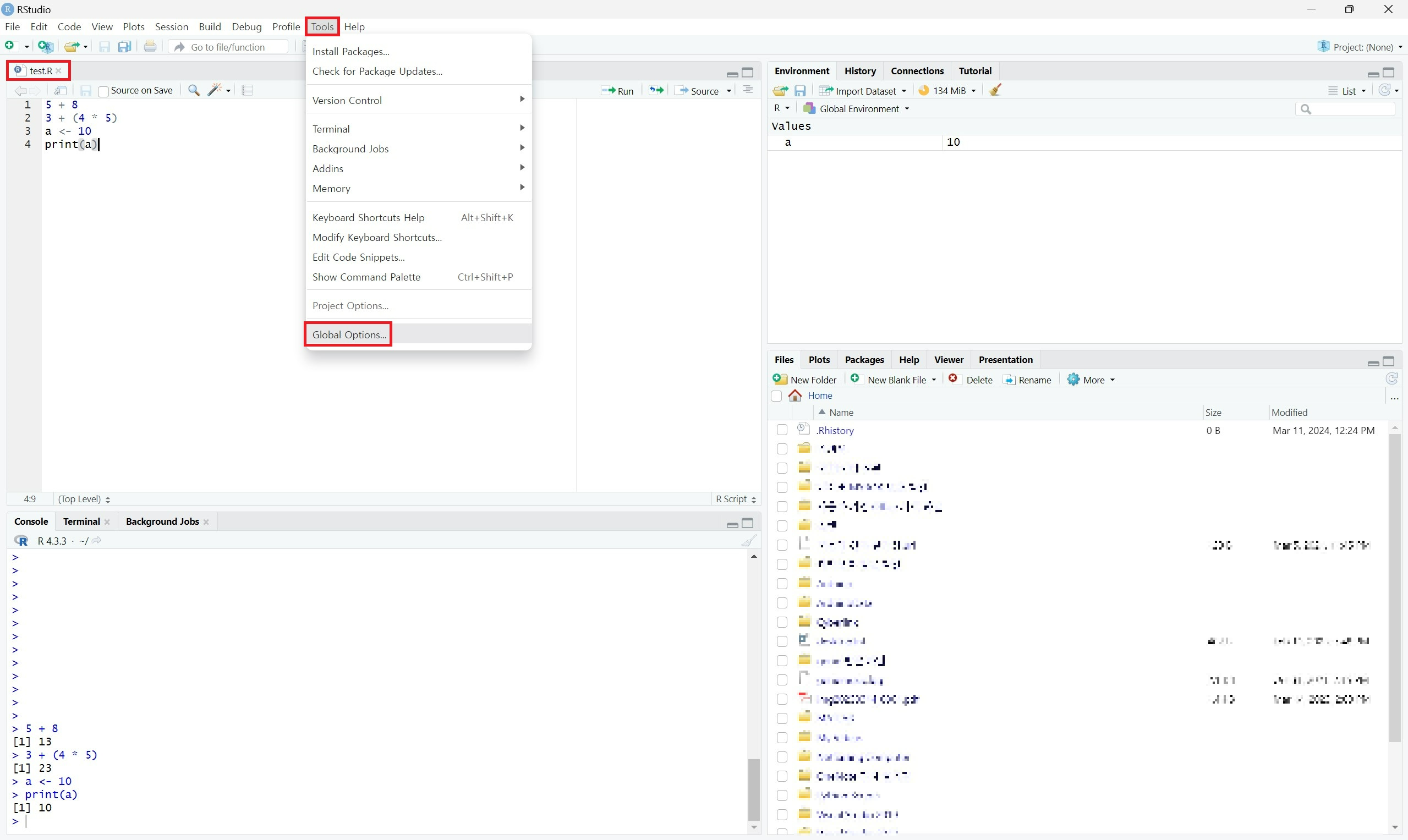The height and width of the screenshot is (840, 1408).
Task: Select Global Options from Tools menu
Action: tap(349, 334)
